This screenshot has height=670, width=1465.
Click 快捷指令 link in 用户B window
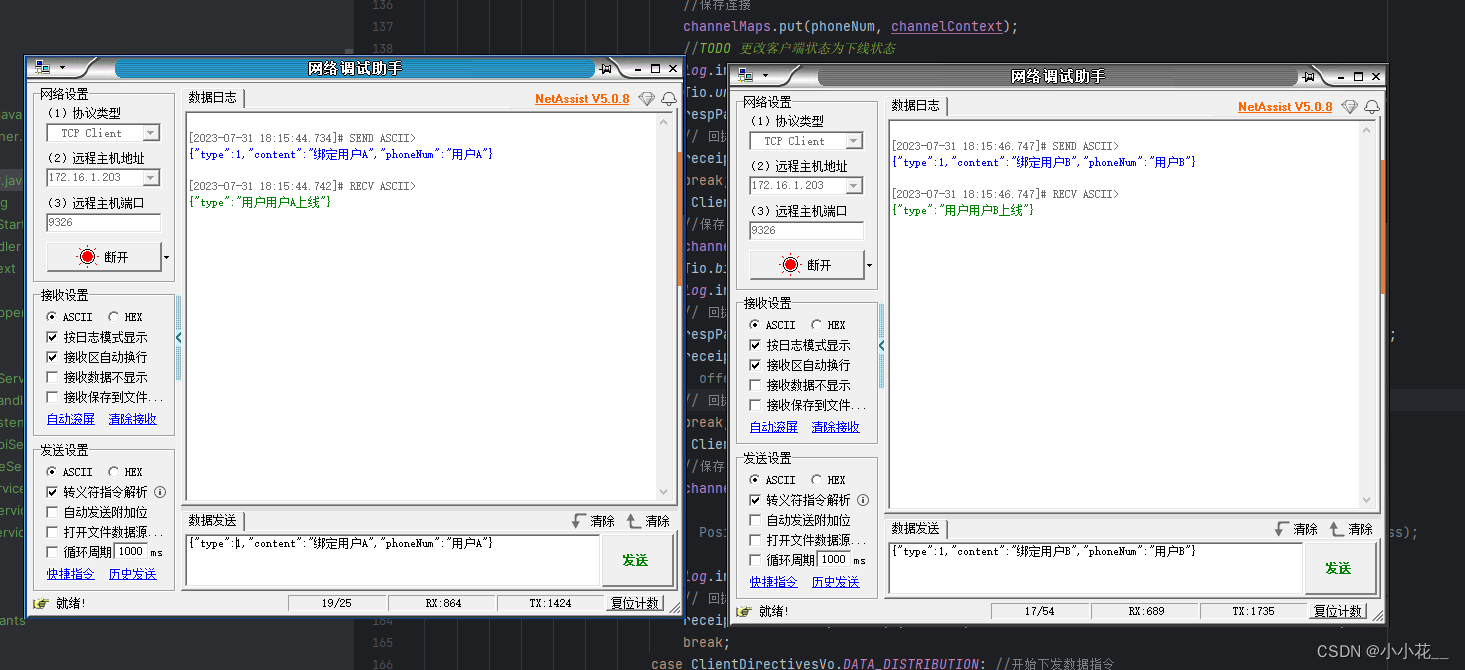coord(774,582)
